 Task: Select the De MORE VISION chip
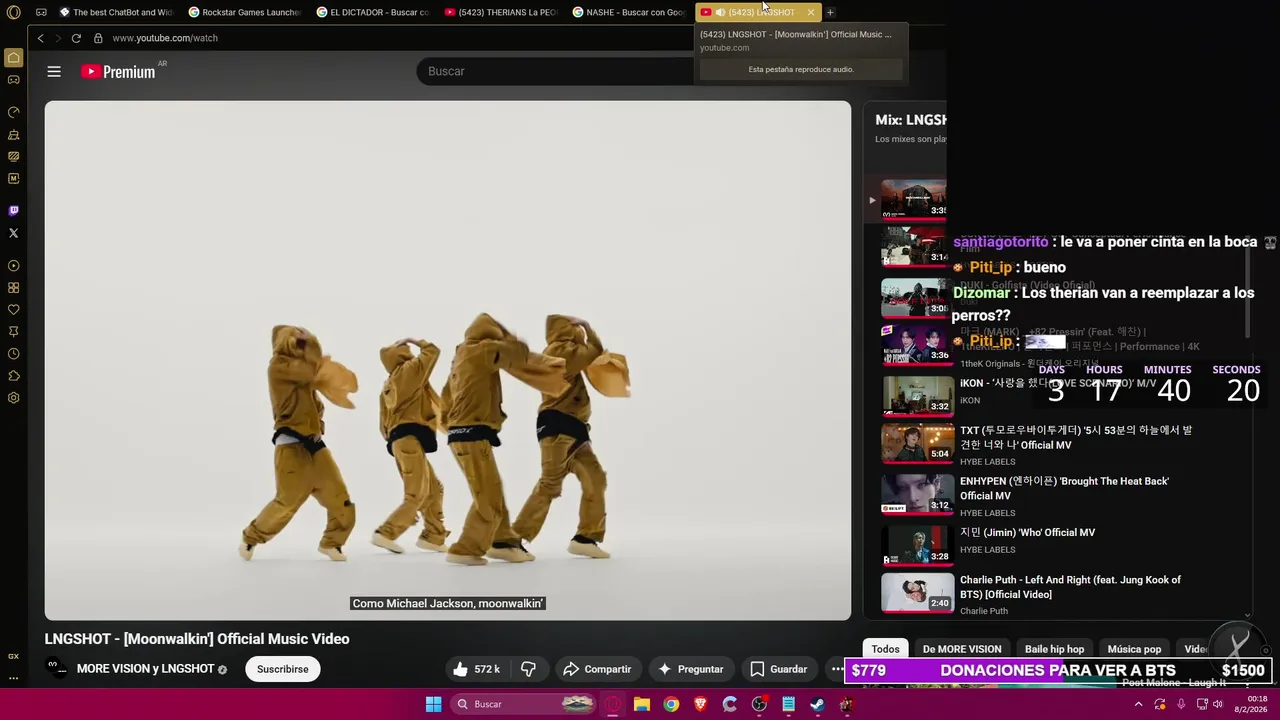(962, 649)
